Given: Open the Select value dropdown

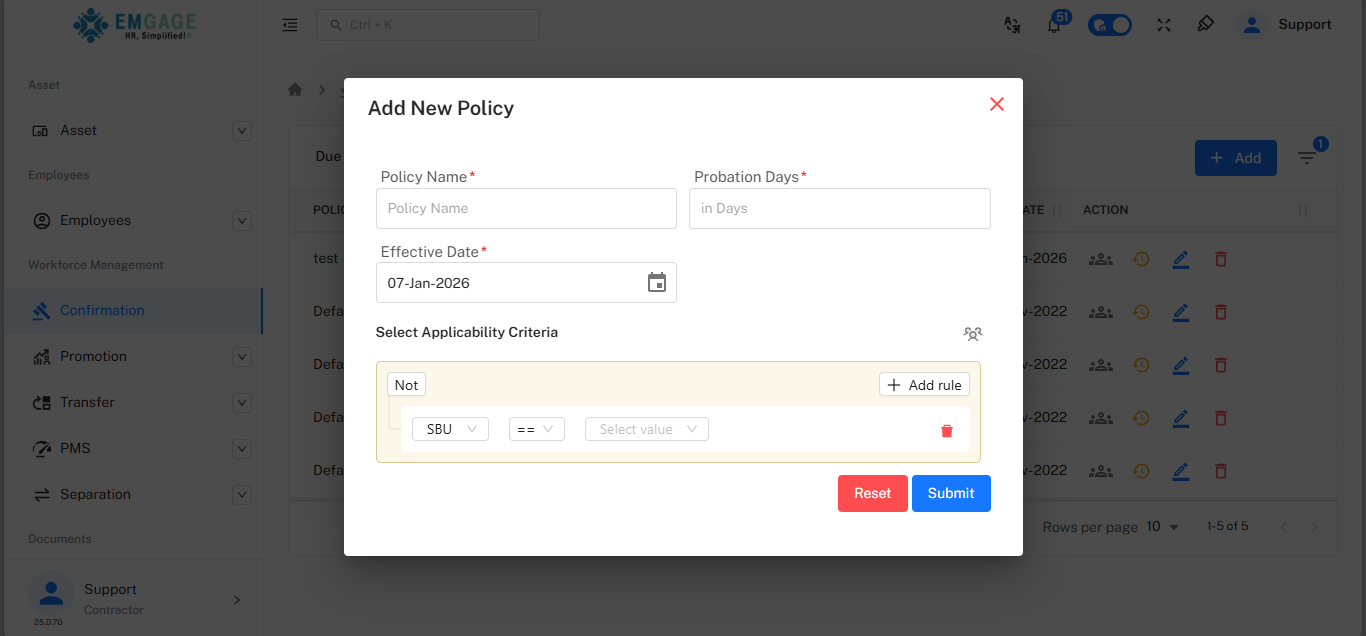Looking at the screenshot, I should 646,428.
